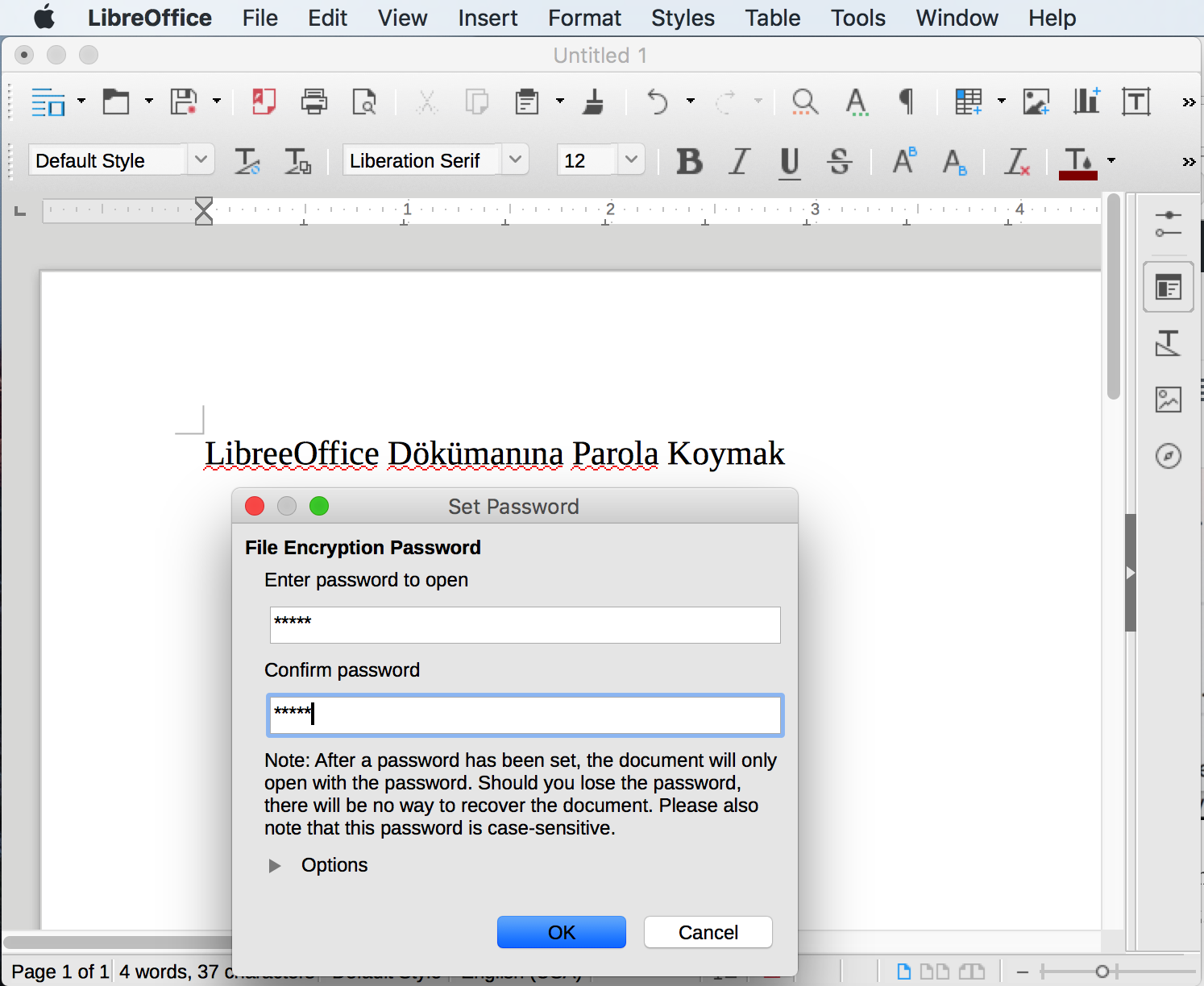Viewport: 1204px width, 986px height.
Task: Open Sidebar Settings icon
Action: 1169,224
